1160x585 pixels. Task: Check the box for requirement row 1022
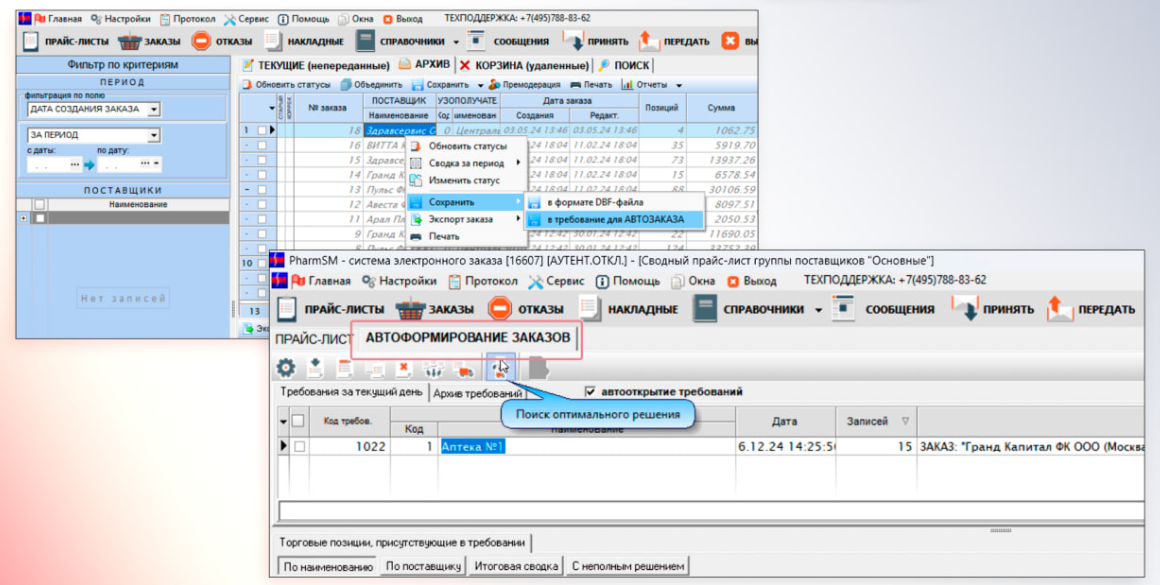coord(299,447)
